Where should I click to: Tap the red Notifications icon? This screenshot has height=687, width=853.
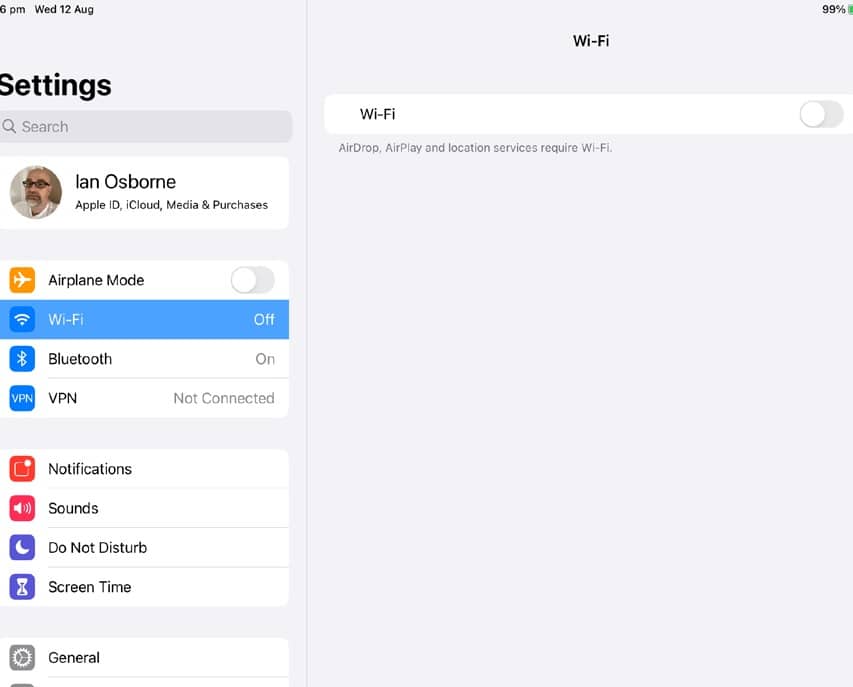(x=22, y=469)
